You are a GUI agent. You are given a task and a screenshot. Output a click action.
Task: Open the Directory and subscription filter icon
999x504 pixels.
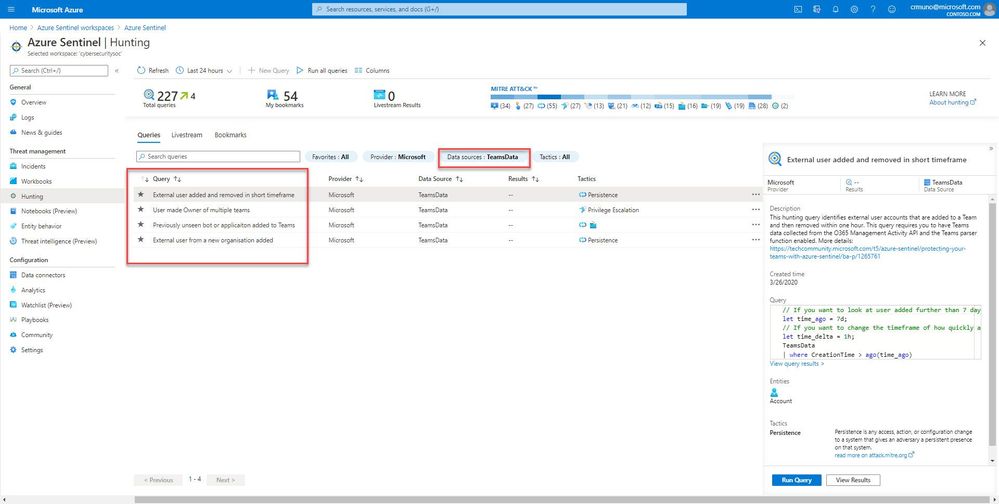(816, 10)
